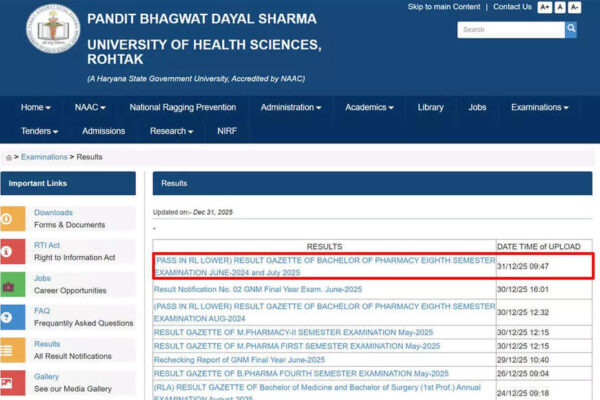Open Result Notification No. 02 GNM Final Year
600x400 pixels.
(258, 289)
